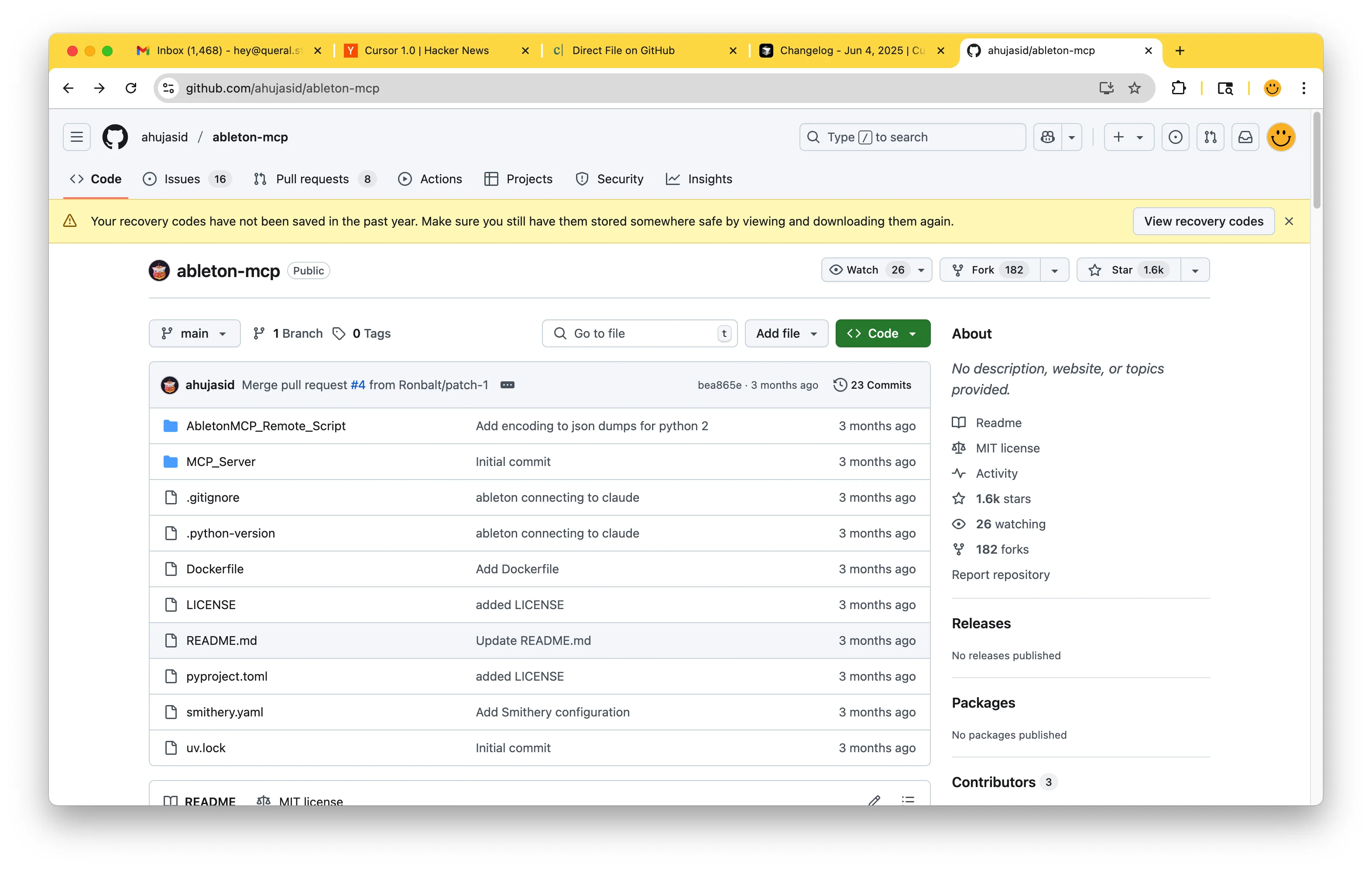The width and height of the screenshot is (1372, 870).
Task: Click the Go to file search field
Action: 639,333
